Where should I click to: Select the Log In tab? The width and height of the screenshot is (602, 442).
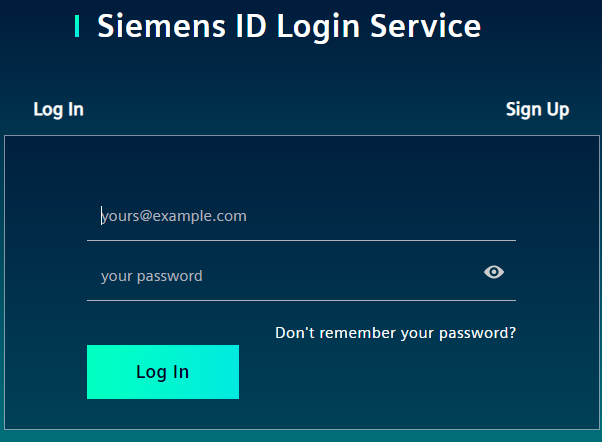pos(59,110)
